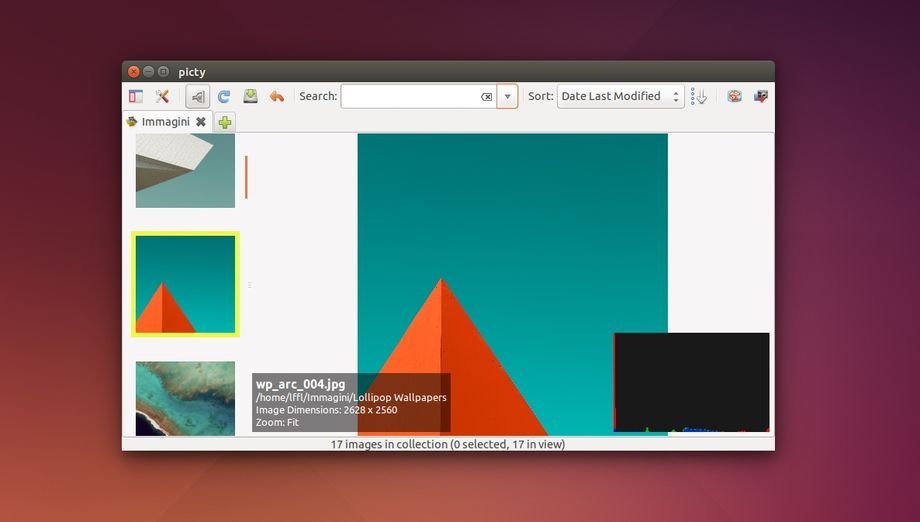
Task: Toggle the sort direction arrow icon
Action: point(699,97)
